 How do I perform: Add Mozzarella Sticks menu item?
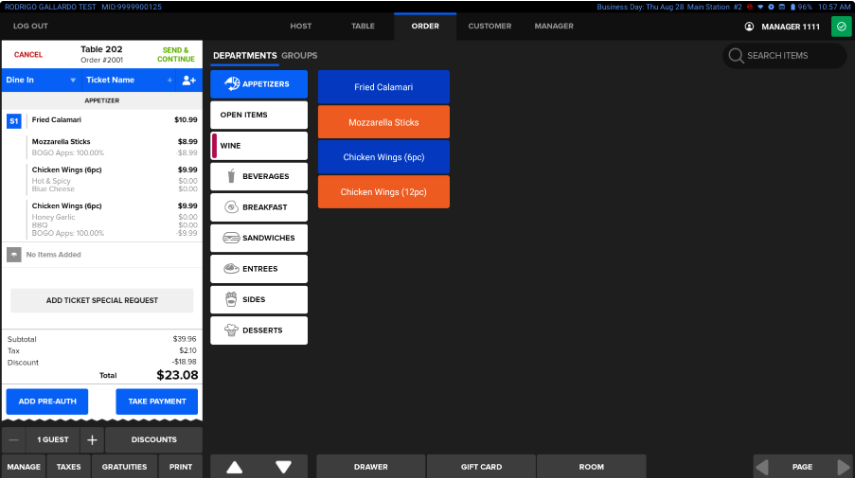[384, 122]
